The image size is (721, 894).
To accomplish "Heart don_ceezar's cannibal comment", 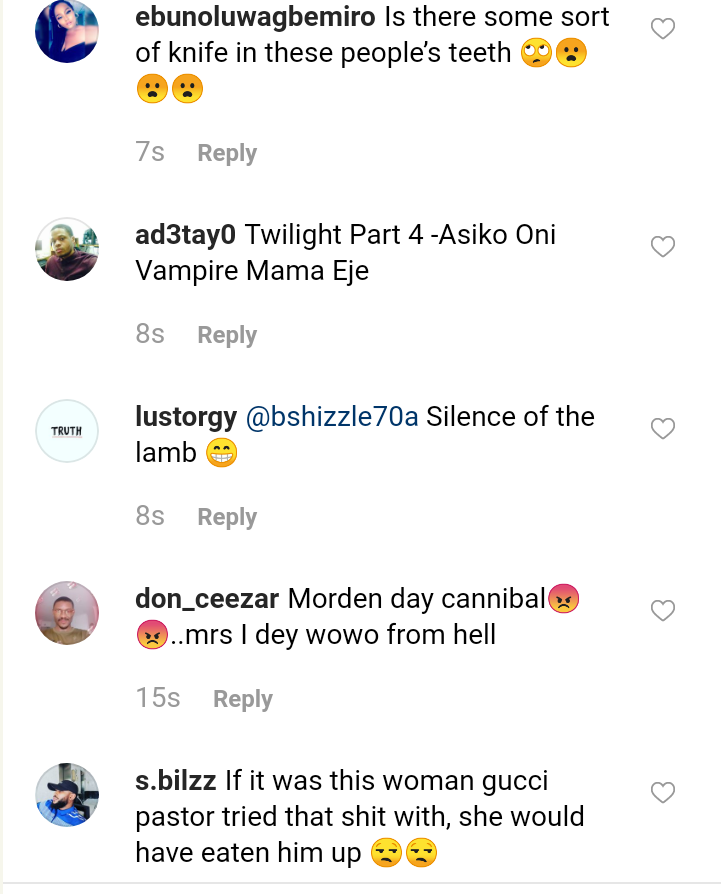I will [x=663, y=610].
